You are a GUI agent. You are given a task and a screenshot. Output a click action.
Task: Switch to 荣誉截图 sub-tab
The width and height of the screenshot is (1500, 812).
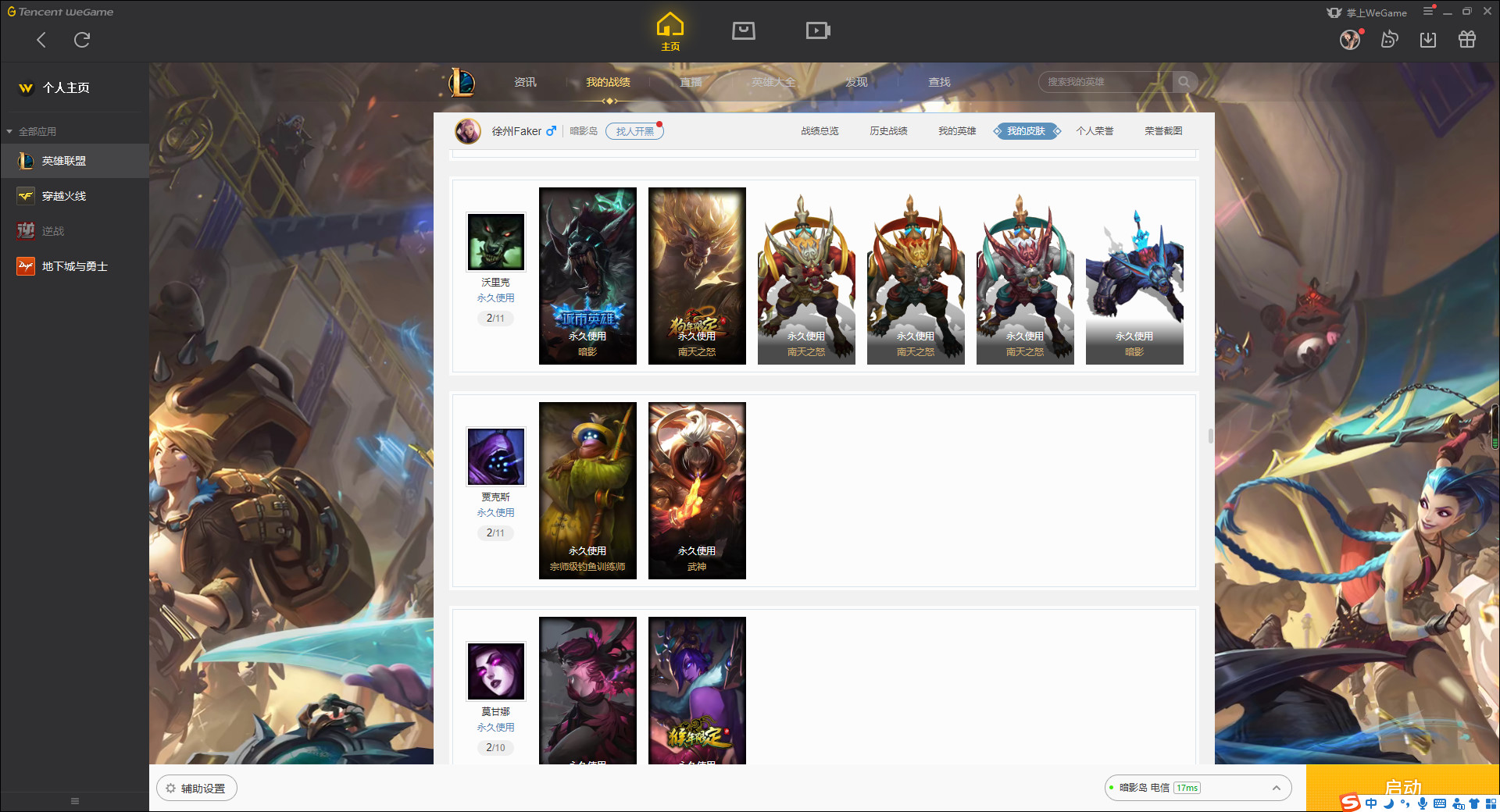coord(1163,131)
